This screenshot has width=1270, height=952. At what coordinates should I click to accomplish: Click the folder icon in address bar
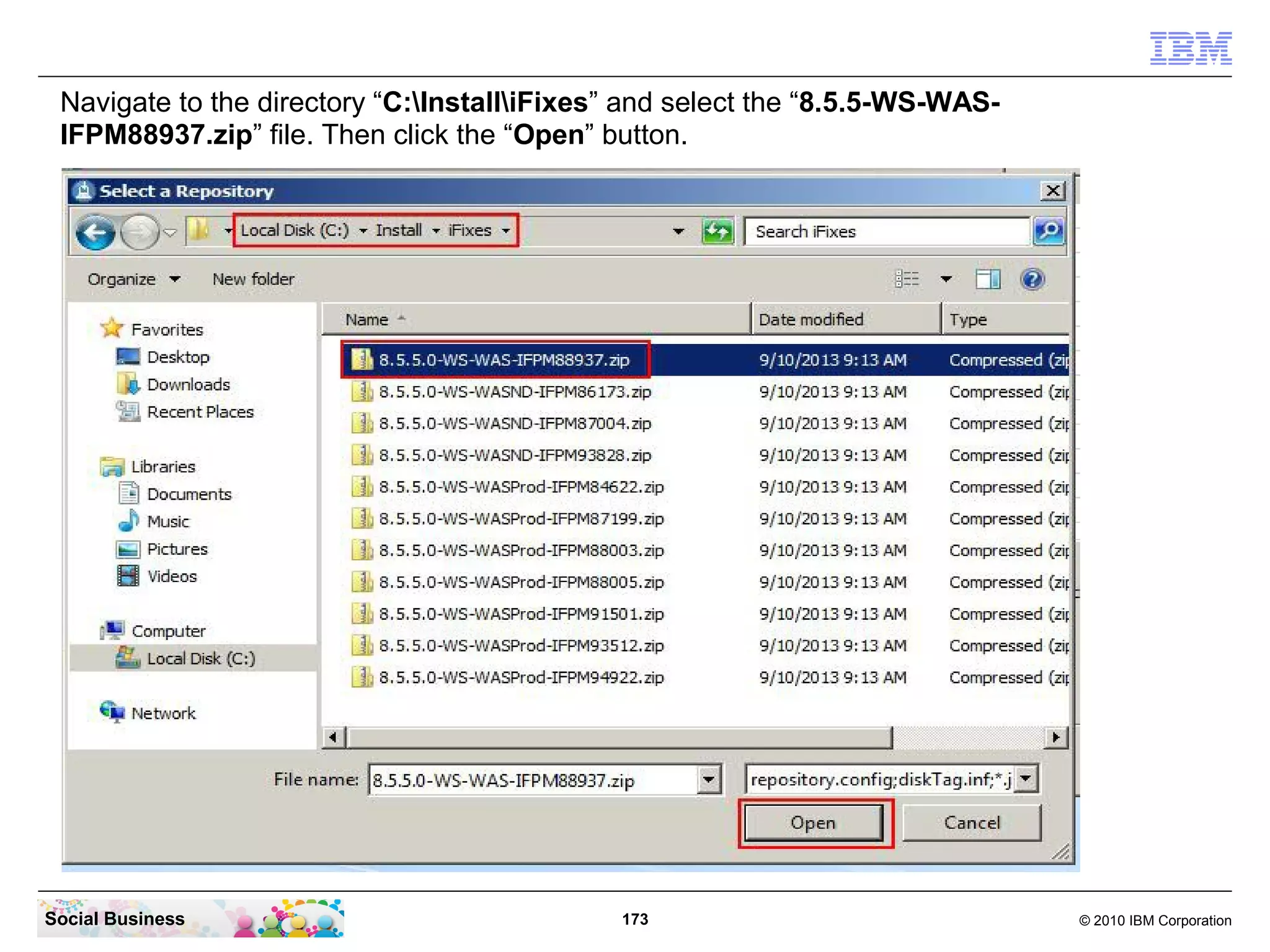tap(198, 231)
